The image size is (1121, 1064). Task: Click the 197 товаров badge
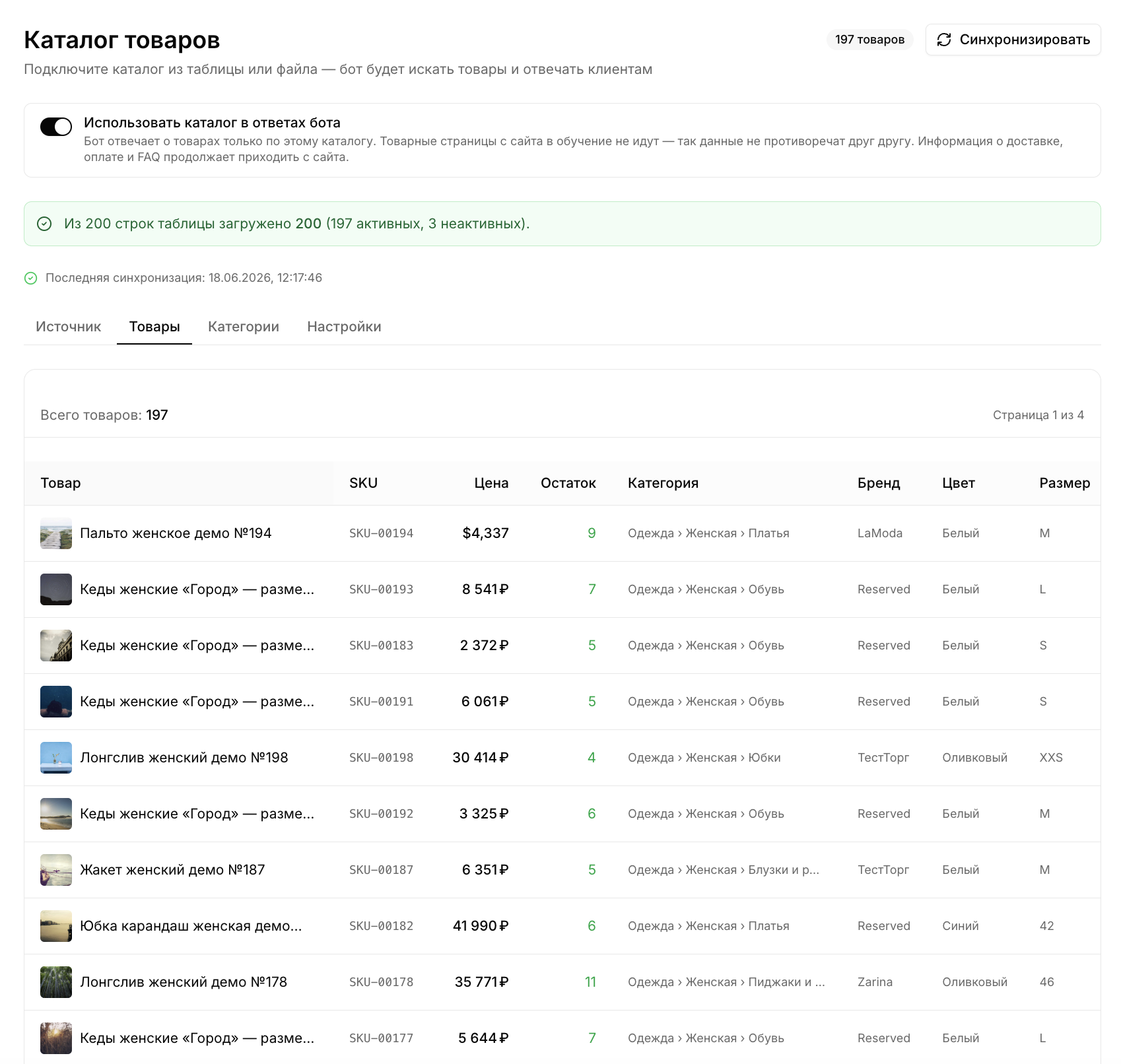coord(869,40)
